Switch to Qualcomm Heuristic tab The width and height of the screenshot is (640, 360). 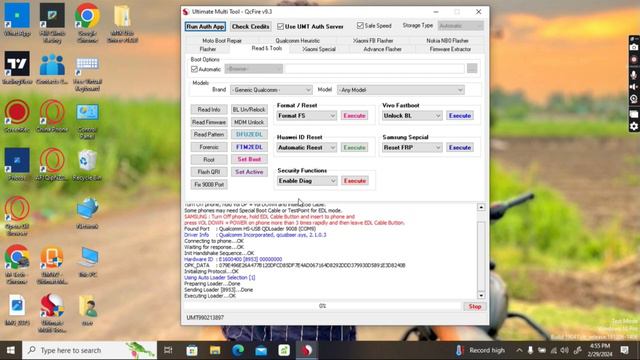coord(297,40)
